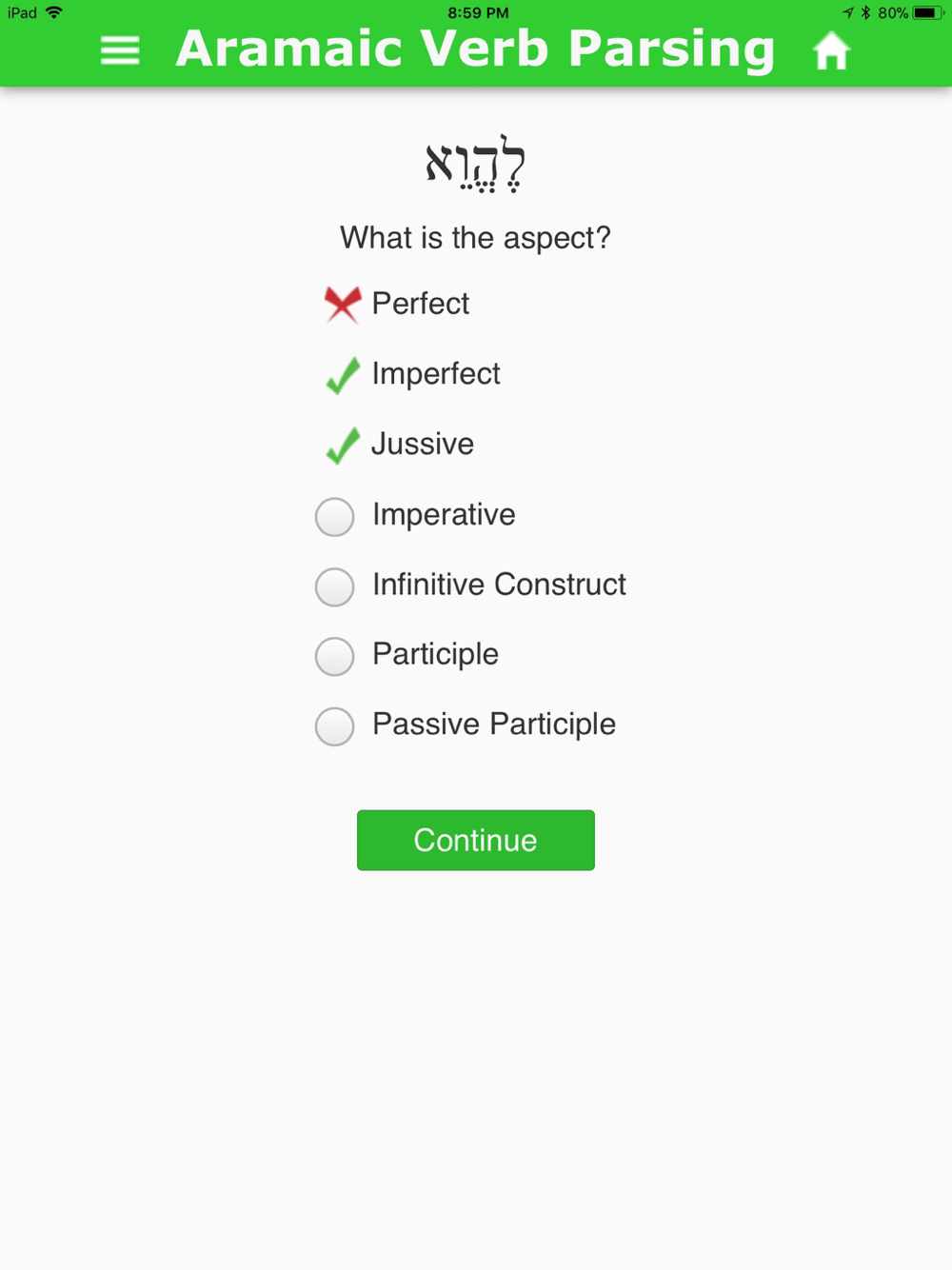This screenshot has width=952, height=1270.
Task: Select the Passive Participle radio button
Action: [x=335, y=726]
